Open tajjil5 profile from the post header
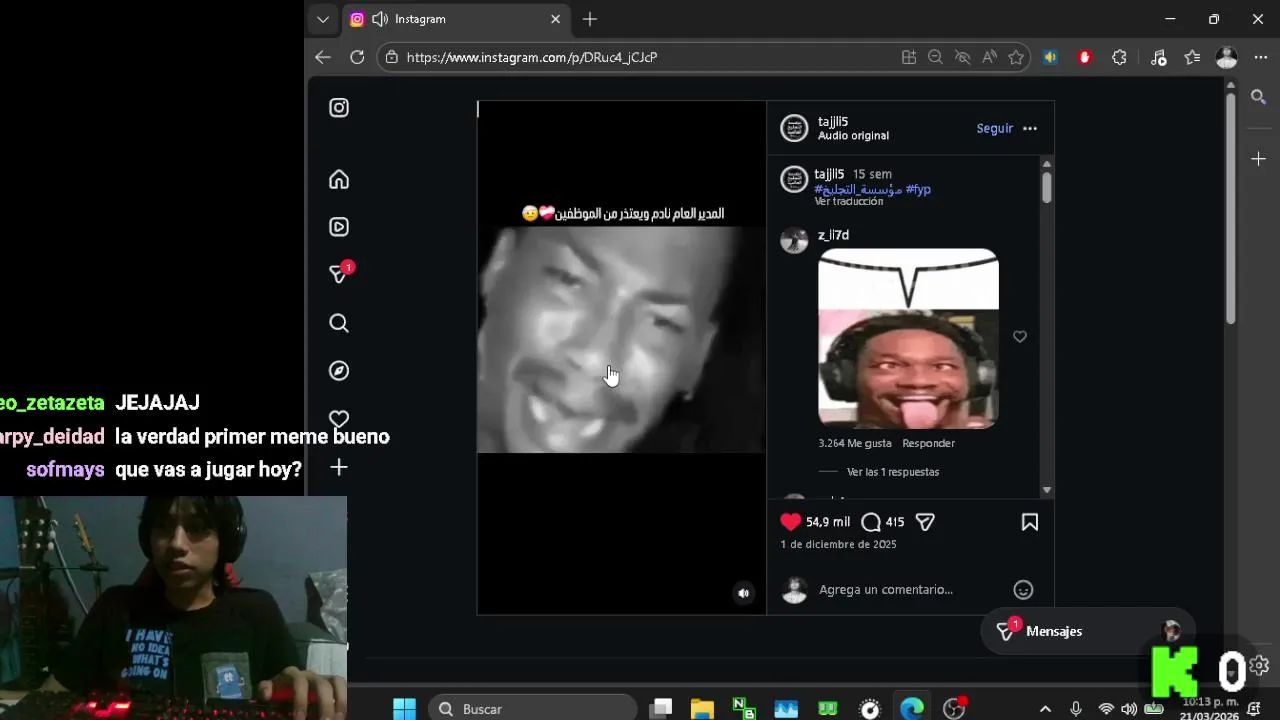Screen dimensions: 1280x720 point(833,122)
